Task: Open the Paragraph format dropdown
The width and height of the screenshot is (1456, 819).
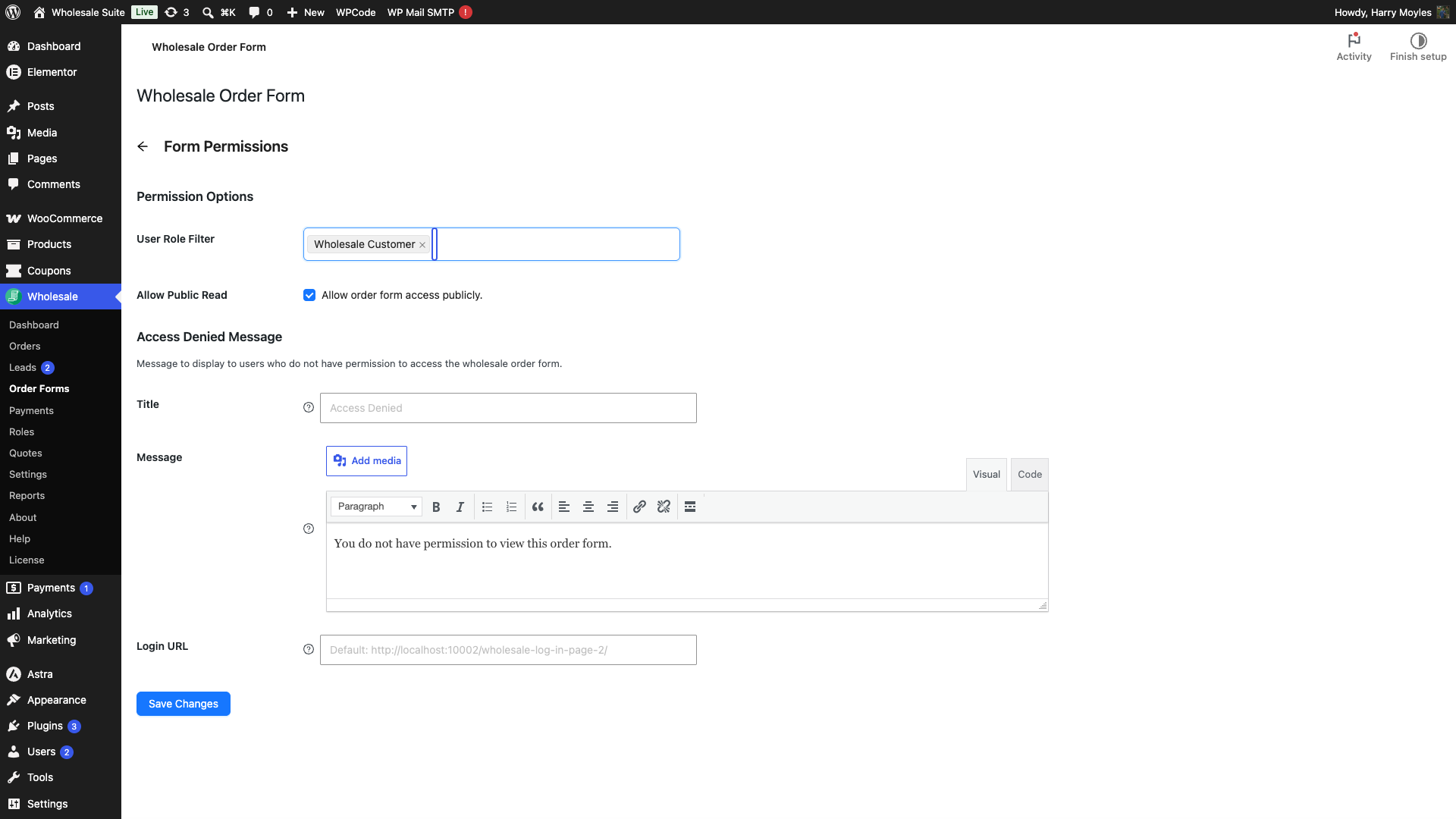Action: pyautogui.click(x=376, y=507)
